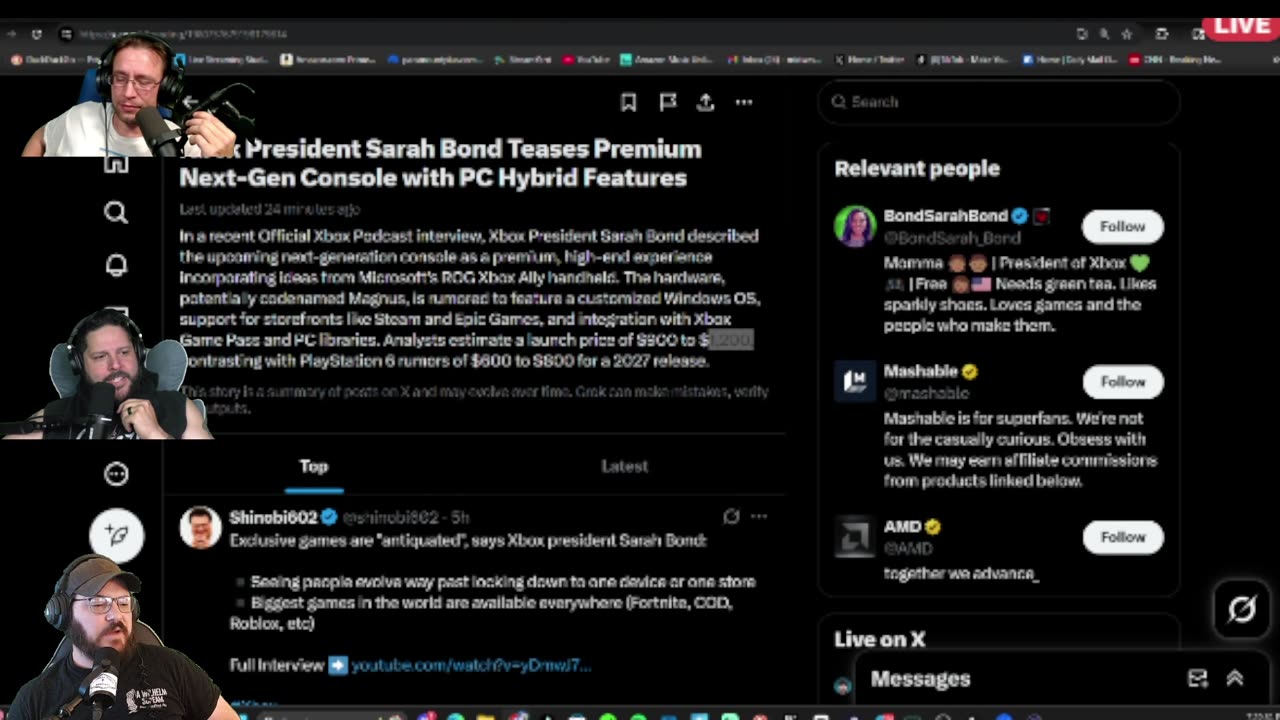Open Shinobi602 avatar in the post
Image resolution: width=1280 pixels, height=720 pixels.
[x=200, y=527]
